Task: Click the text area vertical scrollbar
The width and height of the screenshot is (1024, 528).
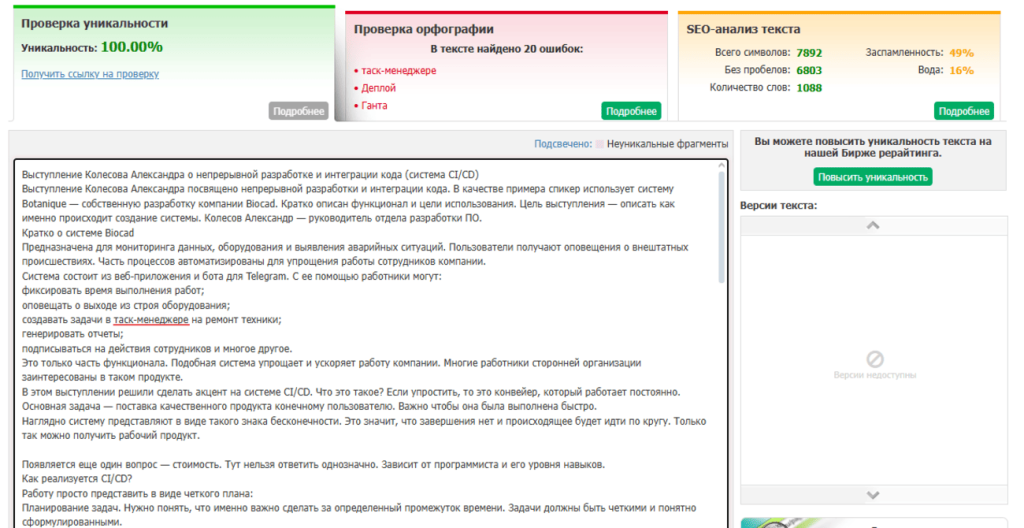Action: tap(722, 225)
